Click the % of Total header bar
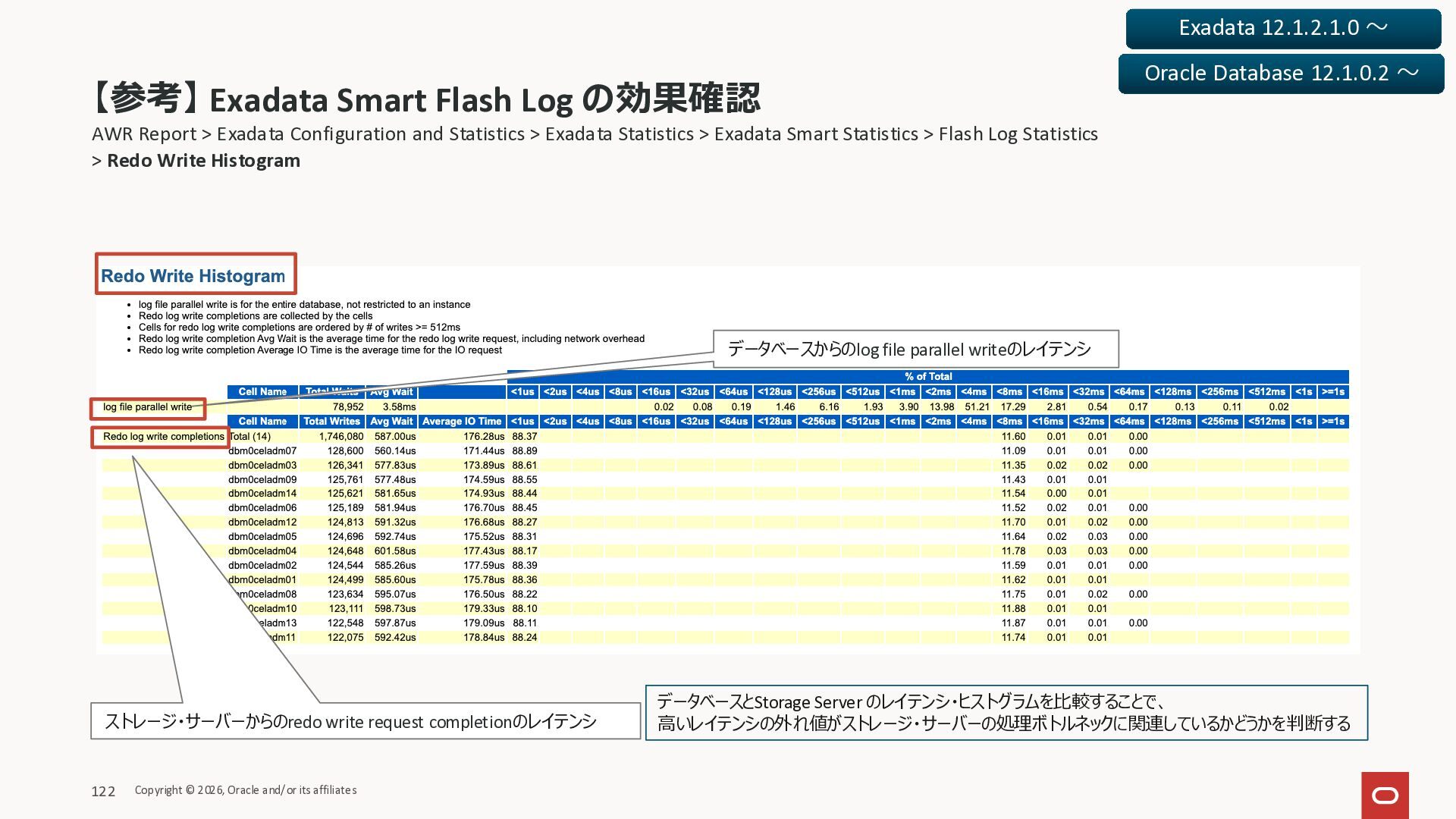Screen dimensions: 1456x819 927,376
